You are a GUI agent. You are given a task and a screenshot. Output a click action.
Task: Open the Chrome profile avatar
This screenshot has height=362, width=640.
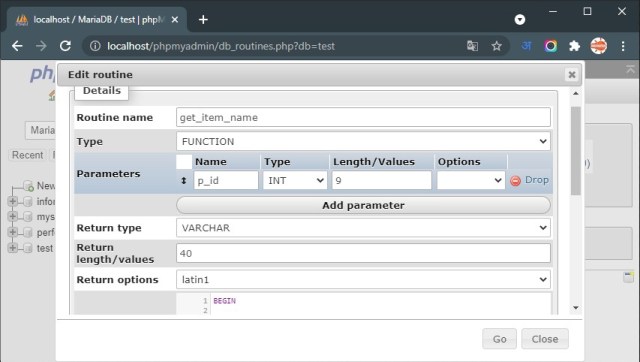point(599,46)
